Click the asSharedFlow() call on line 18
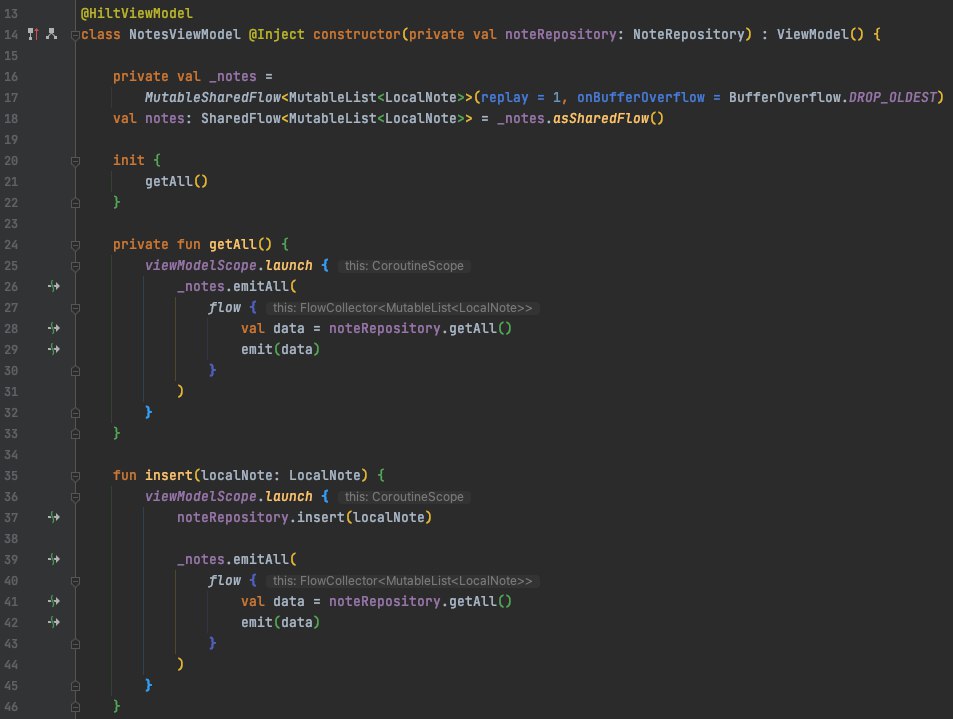953x719 pixels. [x=608, y=119]
